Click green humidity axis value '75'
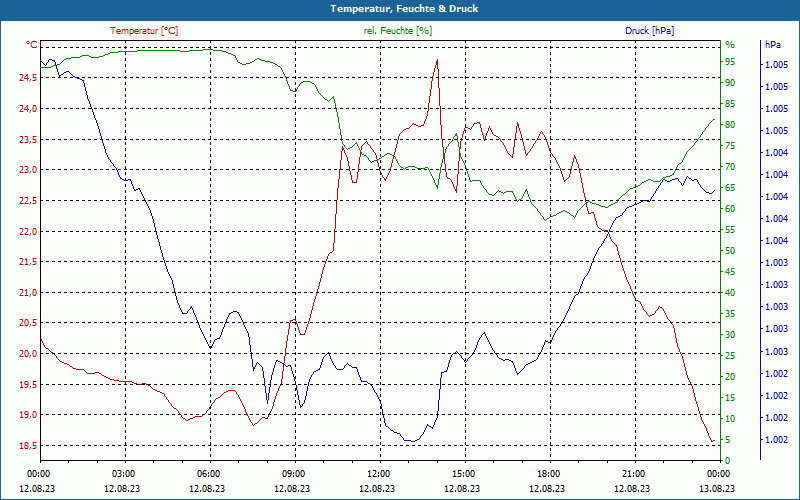800x500 pixels. click(730, 146)
